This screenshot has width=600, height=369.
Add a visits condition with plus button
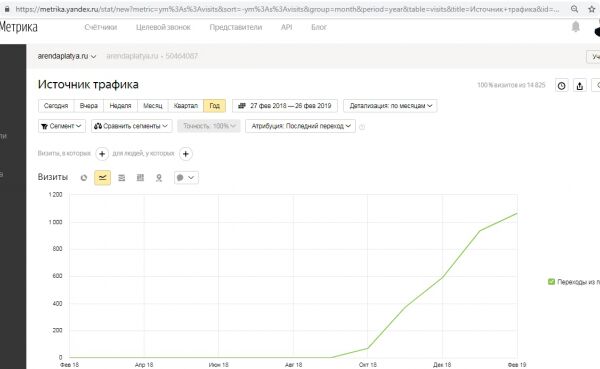pos(102,154)
